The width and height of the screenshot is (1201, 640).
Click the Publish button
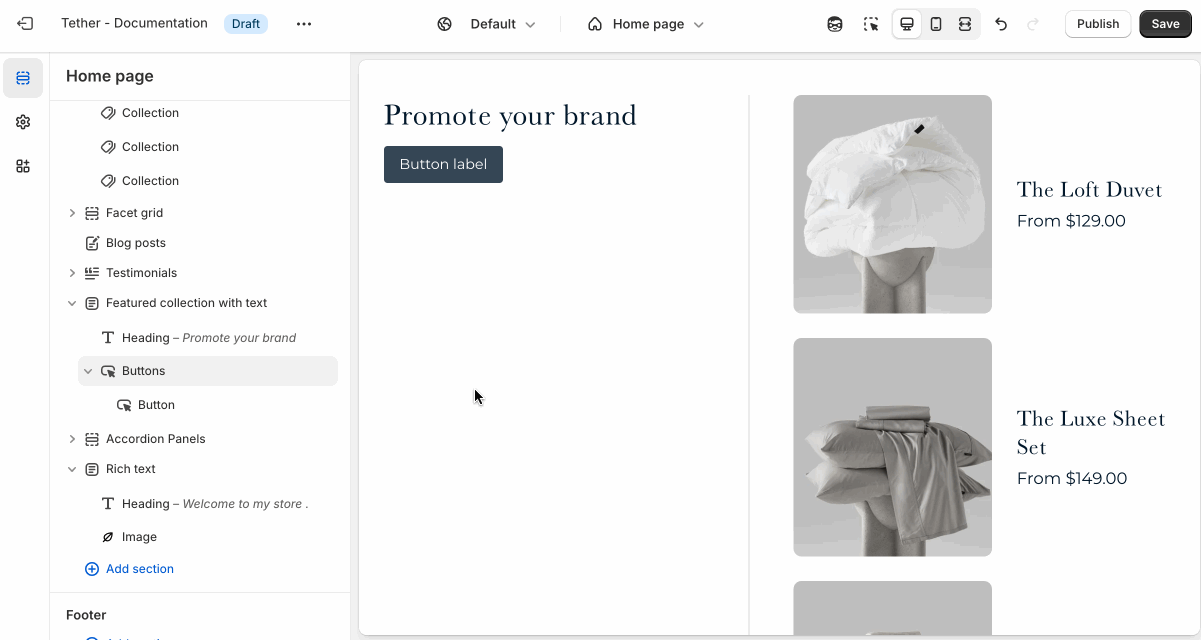coord(1098,24)
